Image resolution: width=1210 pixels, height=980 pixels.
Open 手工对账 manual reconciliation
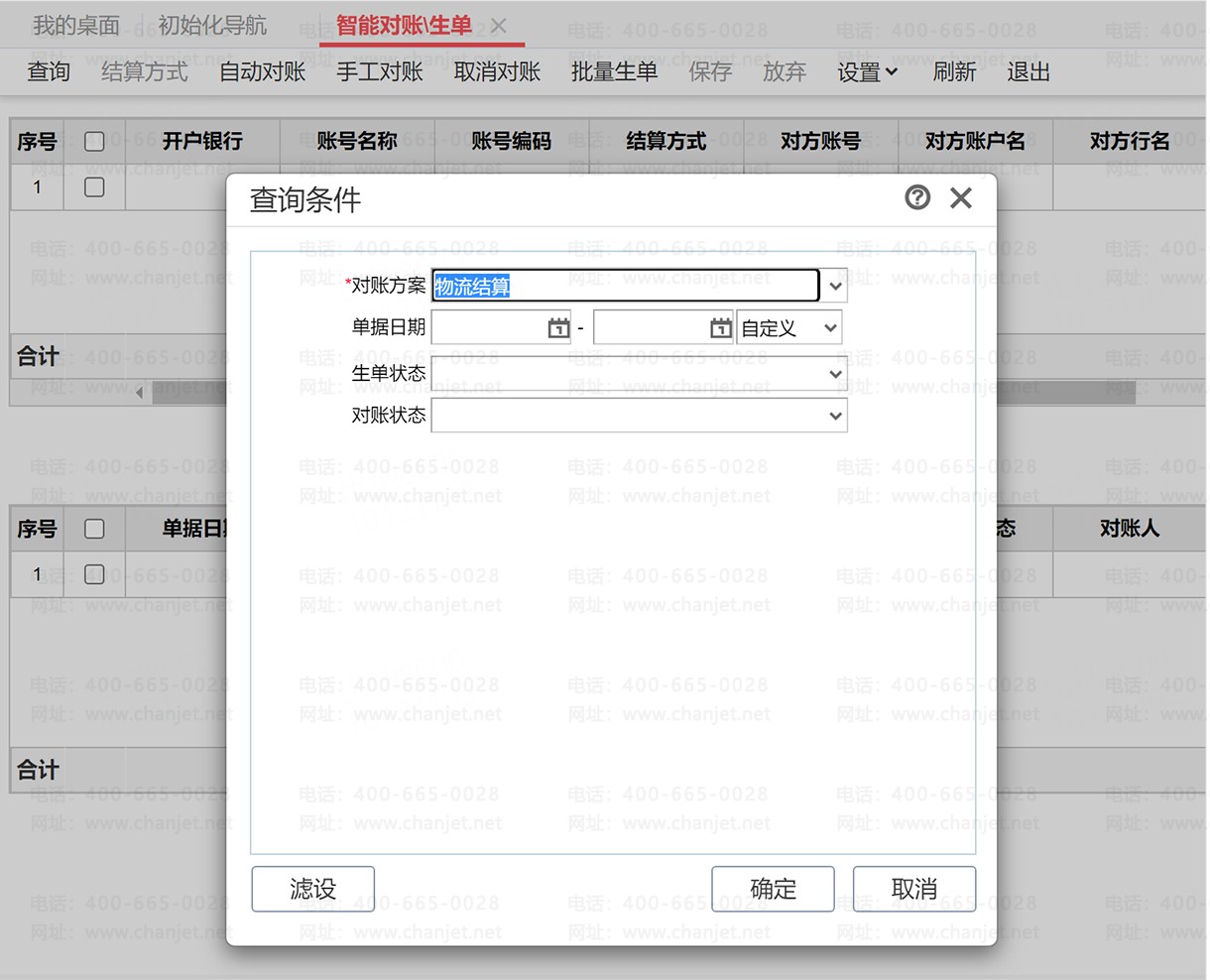coord(379,71)
